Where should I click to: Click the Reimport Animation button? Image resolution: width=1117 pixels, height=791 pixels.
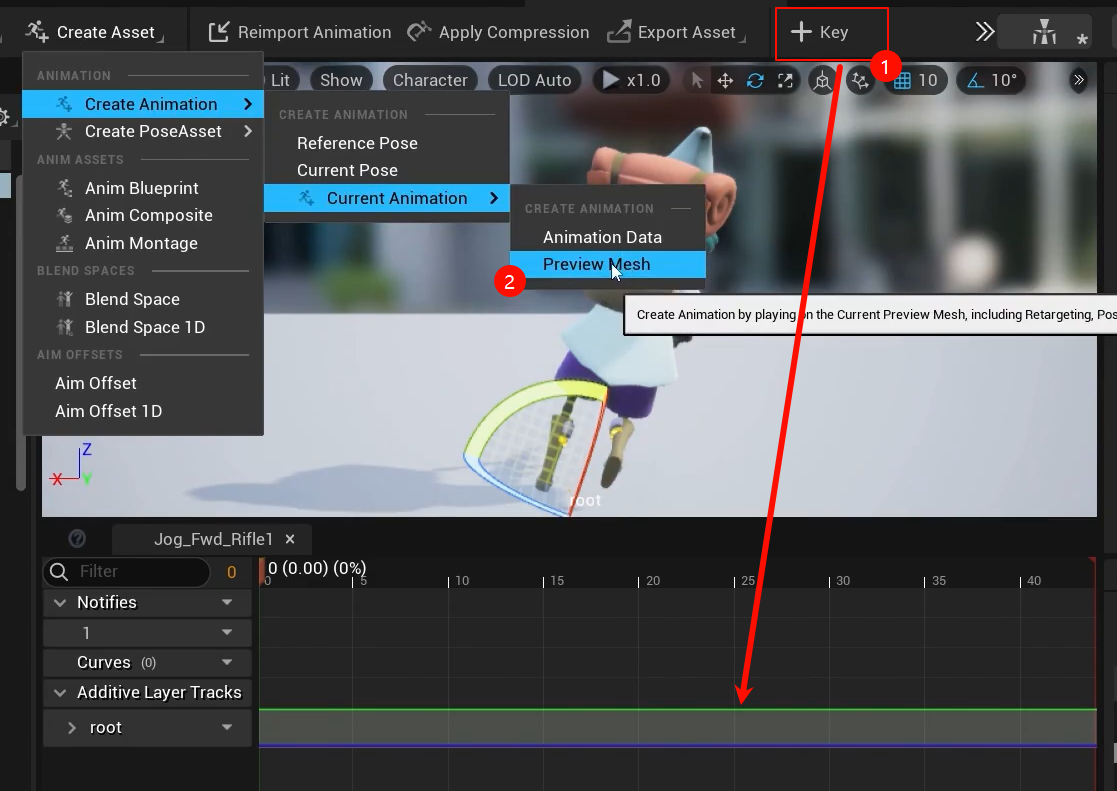point(300,32)
